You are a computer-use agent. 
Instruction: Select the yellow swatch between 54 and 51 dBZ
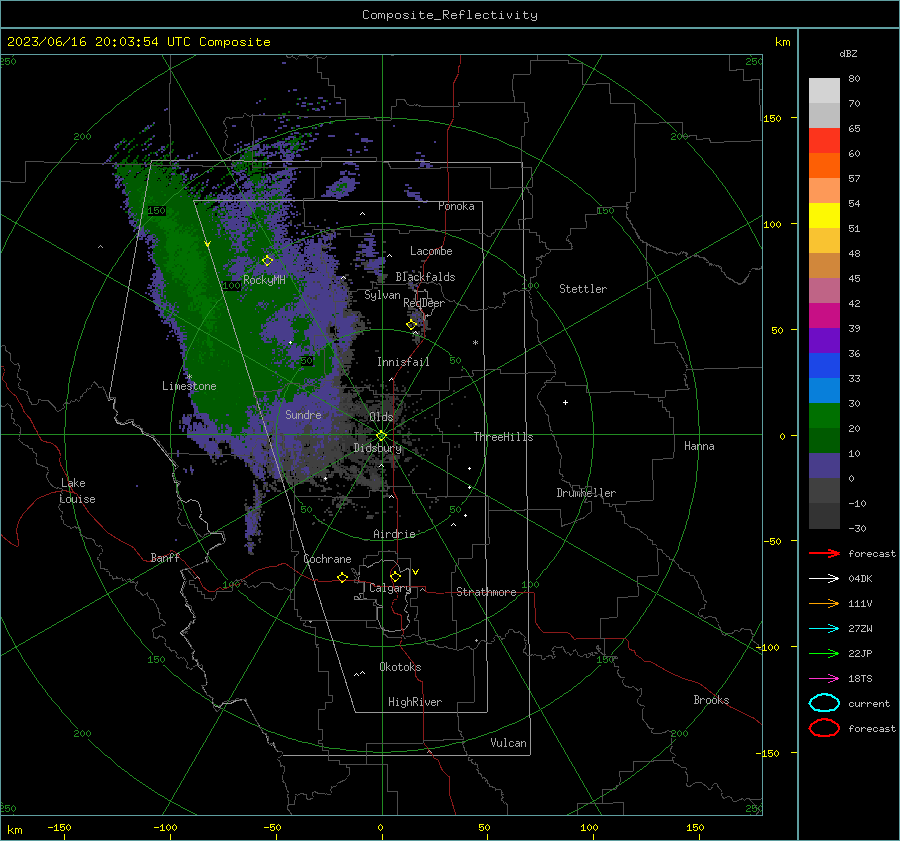[824, 216]
